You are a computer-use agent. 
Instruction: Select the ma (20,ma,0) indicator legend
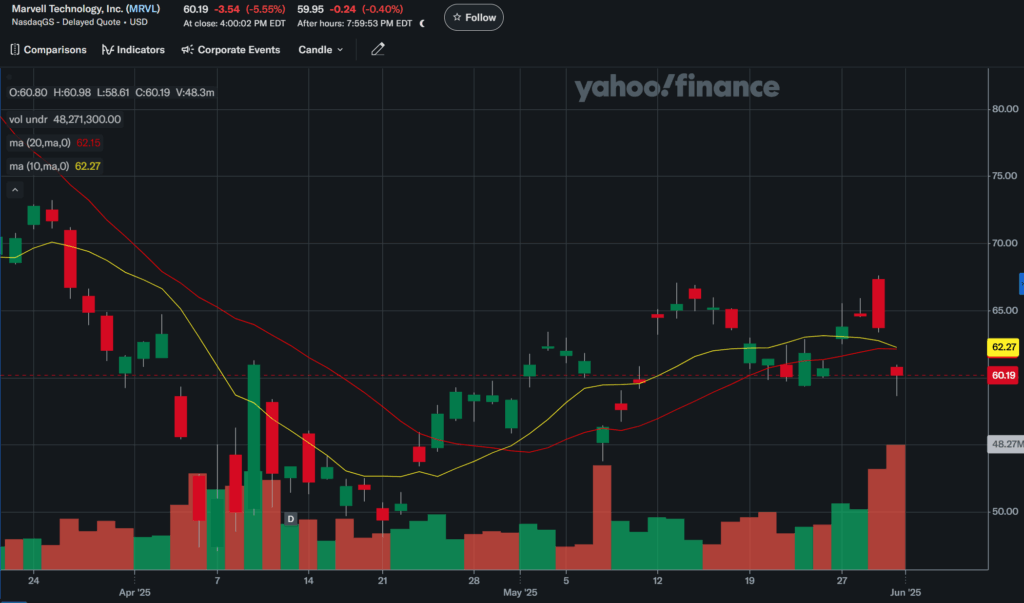click(55, 143)
